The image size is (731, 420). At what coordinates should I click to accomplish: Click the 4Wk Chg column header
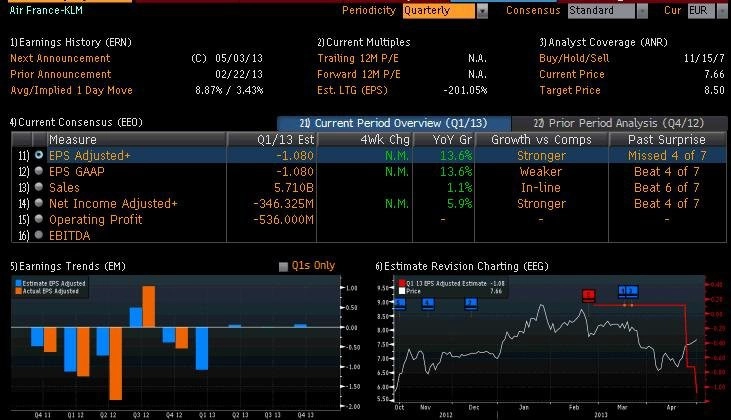[365, 139]
